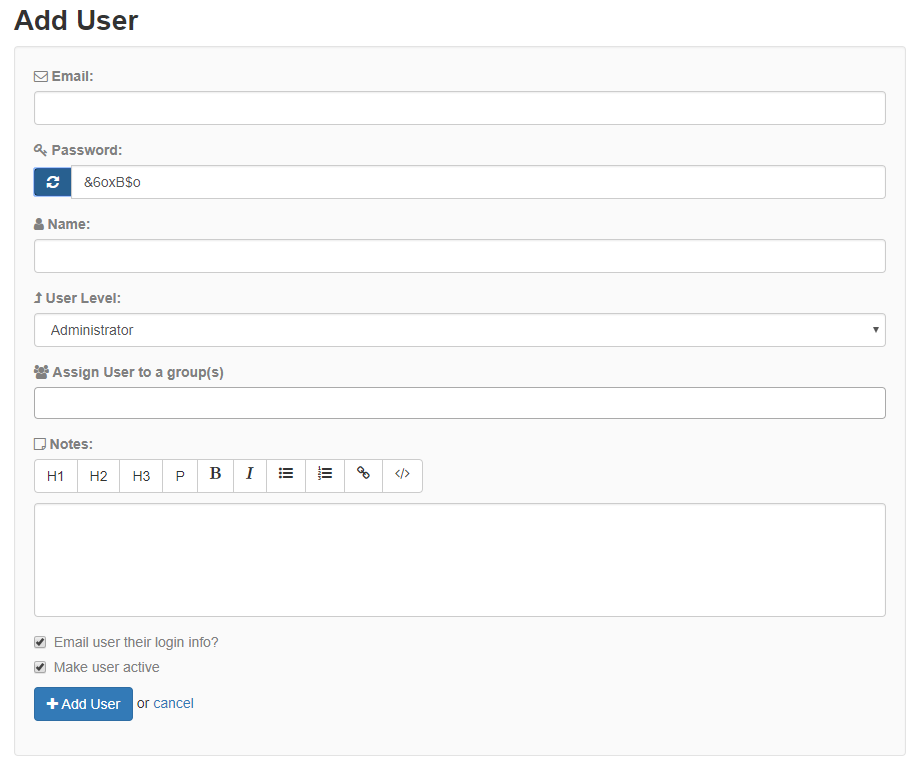Insert a bulleted list in Notes

coord(286,476)
